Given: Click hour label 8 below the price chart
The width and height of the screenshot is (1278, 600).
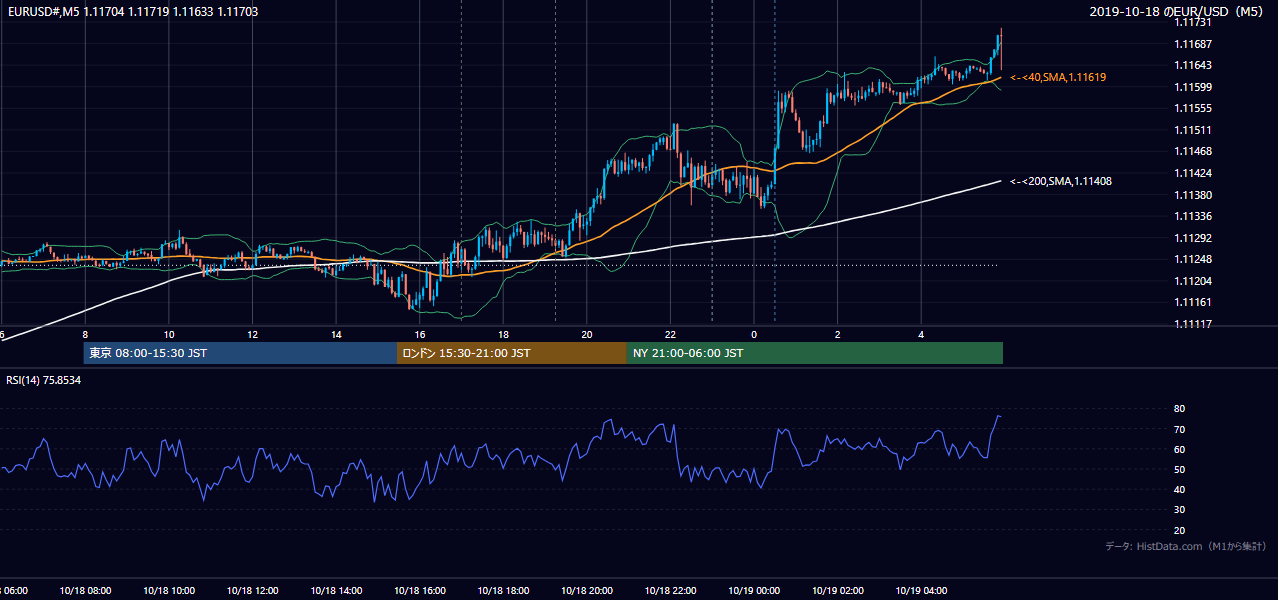Looking at the screenshot, I should pyautogui.click(x=85, y=335).
